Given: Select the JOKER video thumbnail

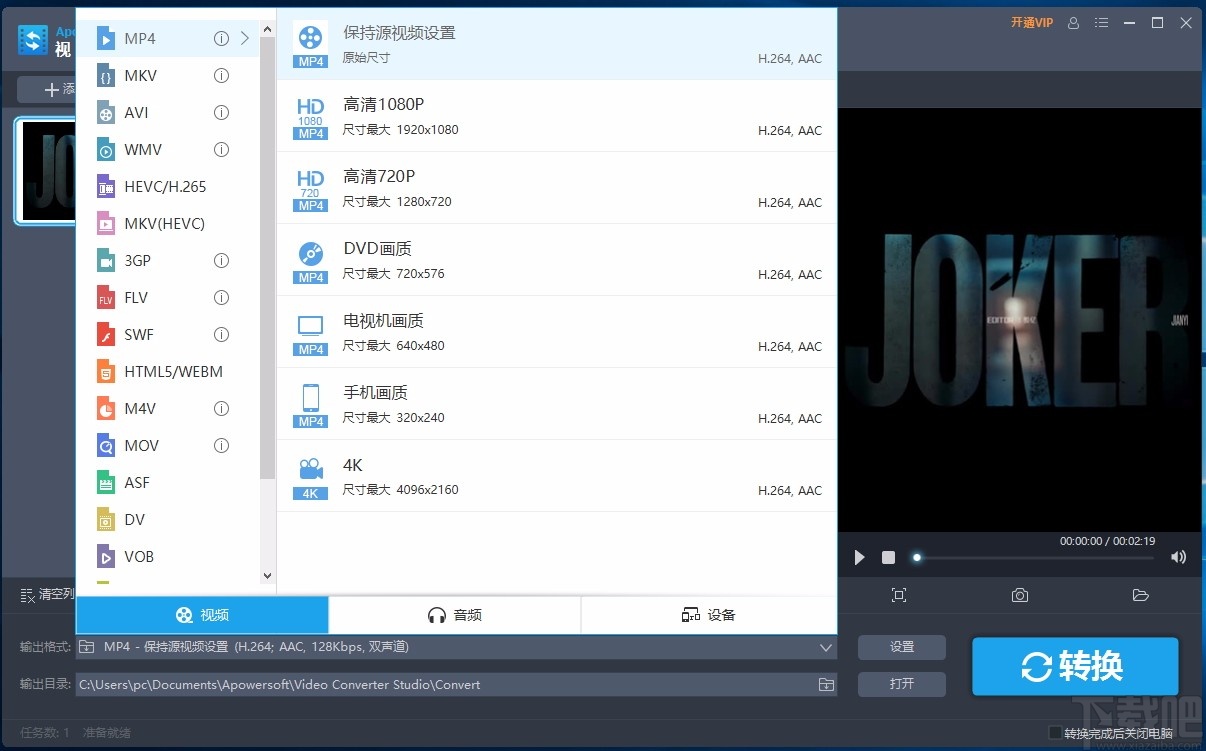Looking at the screenshot, I should pyautogui.click(x=47, y=170).
